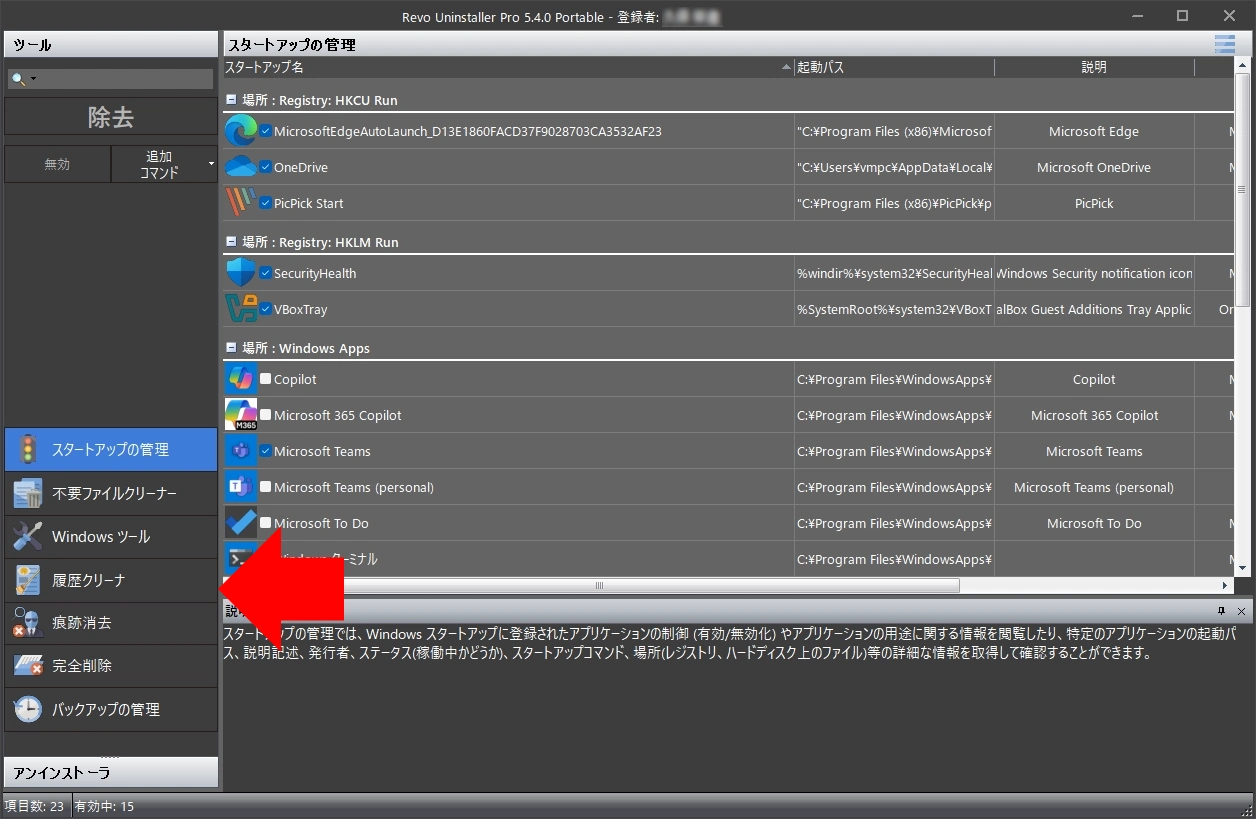The width and height of the screenshot is (1256, 819).
Task: Focus the search input field
Action: 125,79
